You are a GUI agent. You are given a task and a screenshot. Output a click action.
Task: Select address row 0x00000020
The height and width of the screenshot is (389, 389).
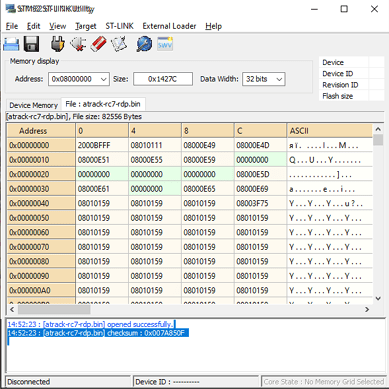pos(41,174)
